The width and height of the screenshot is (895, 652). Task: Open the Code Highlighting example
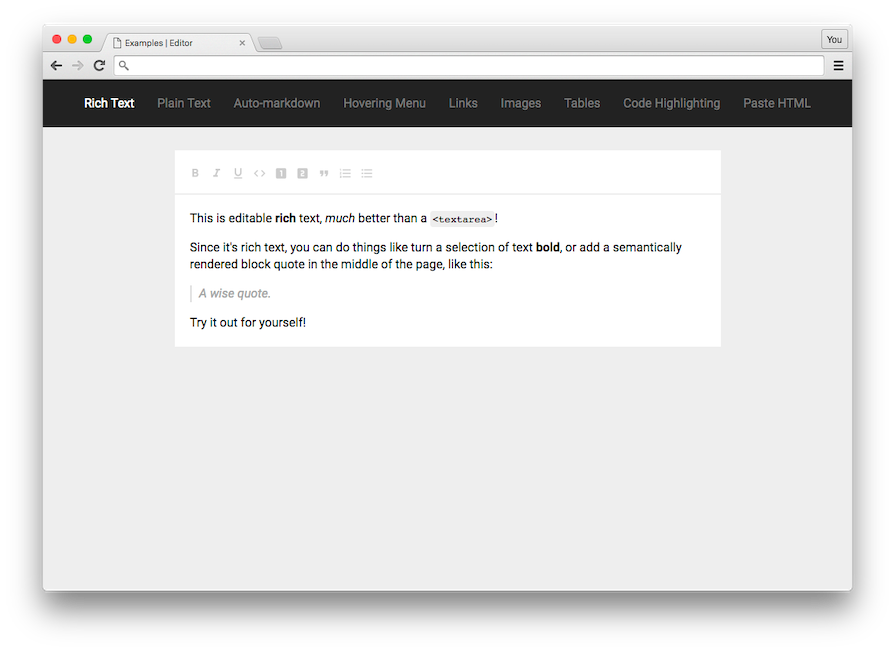[x=671, y=103]
